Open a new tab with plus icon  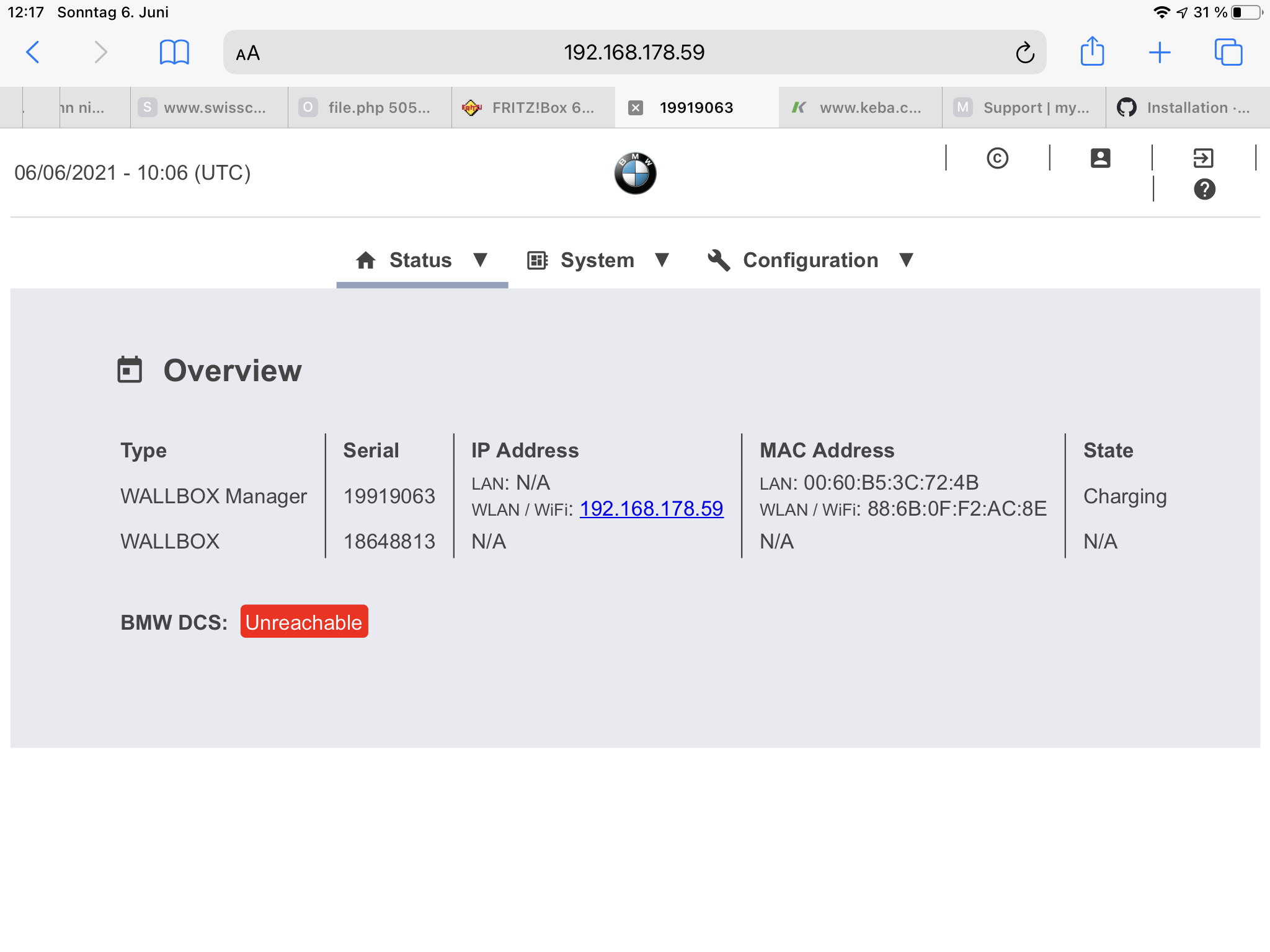1159,53
